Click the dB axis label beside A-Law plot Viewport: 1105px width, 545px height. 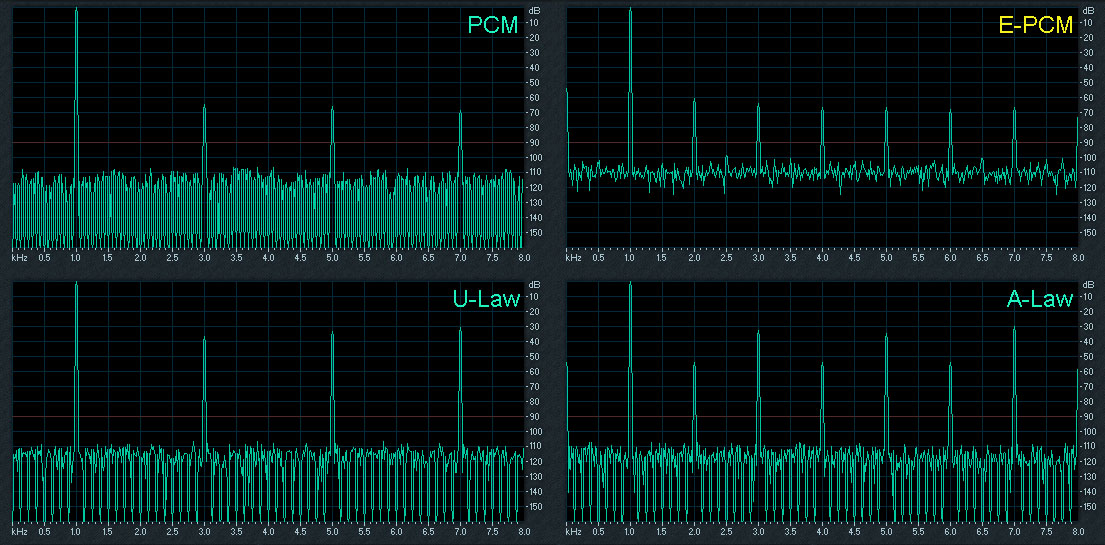(1089, 283)
